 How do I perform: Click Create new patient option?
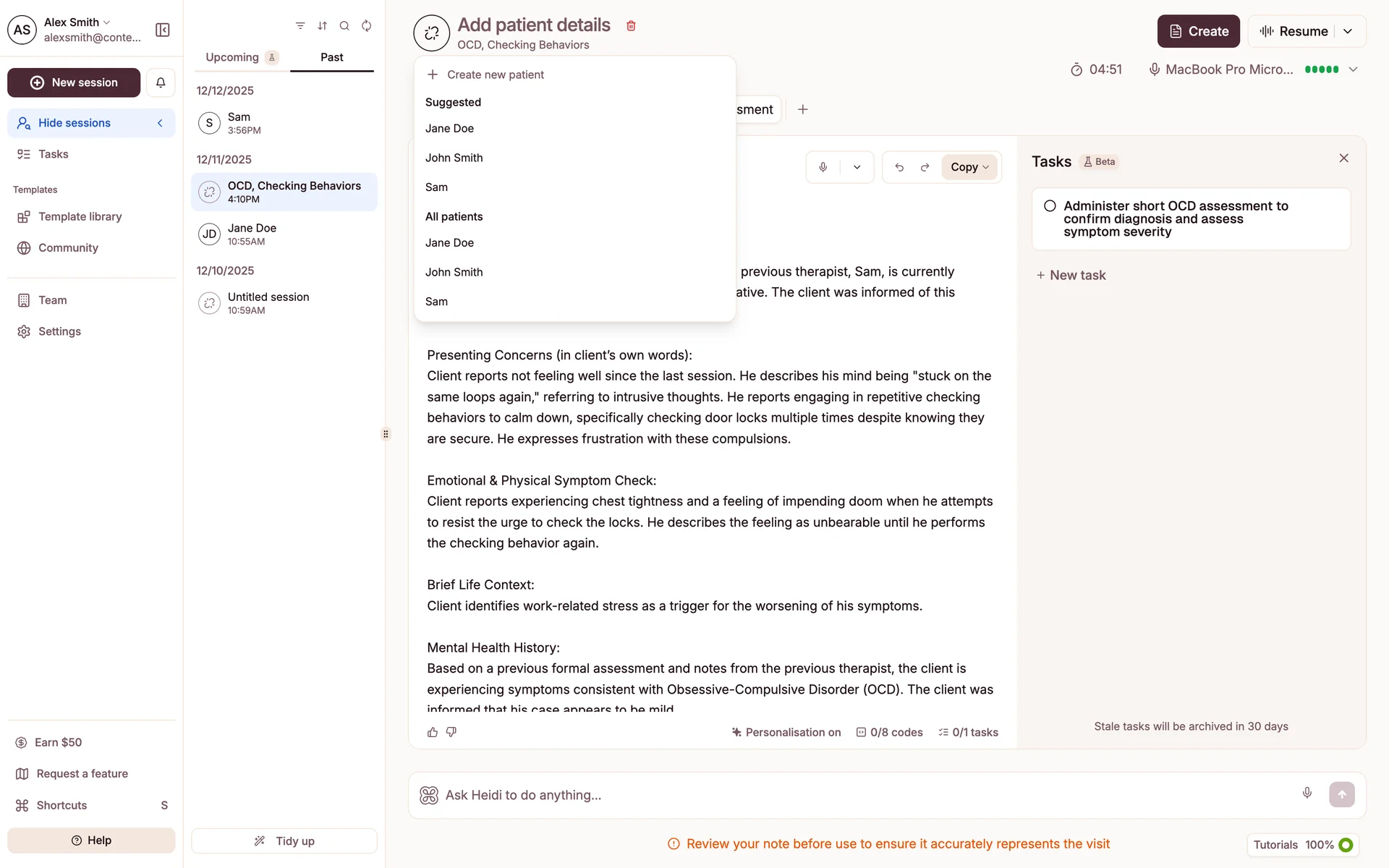495,75
